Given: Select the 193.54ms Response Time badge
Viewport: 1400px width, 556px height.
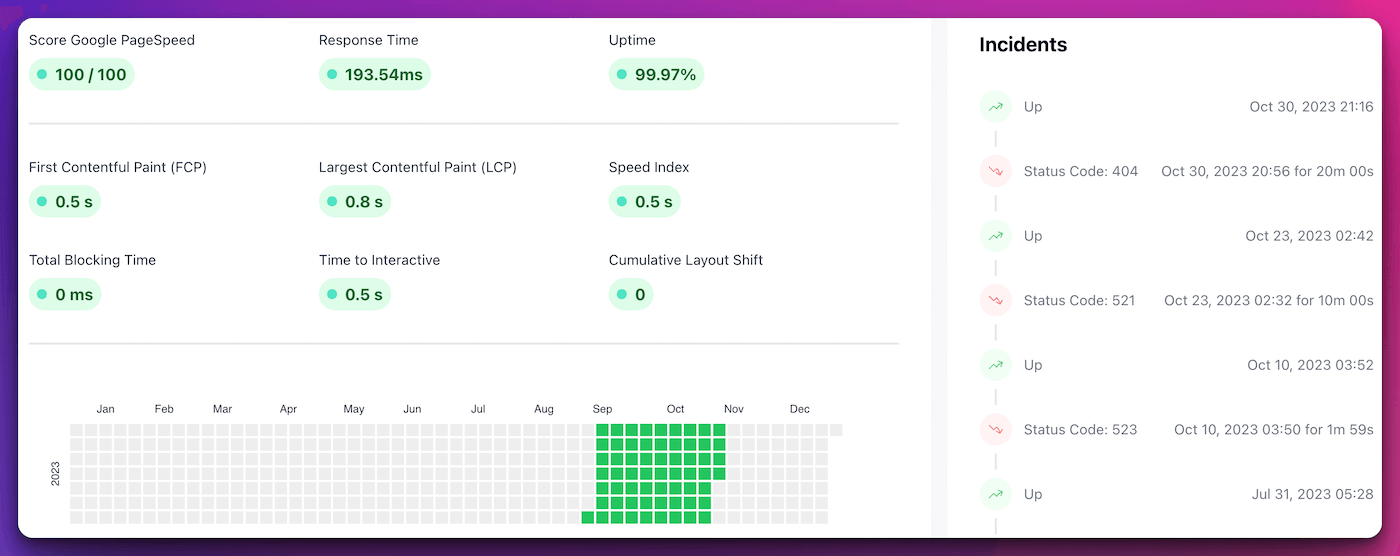Looking at the screenshot, I should 374,74.
